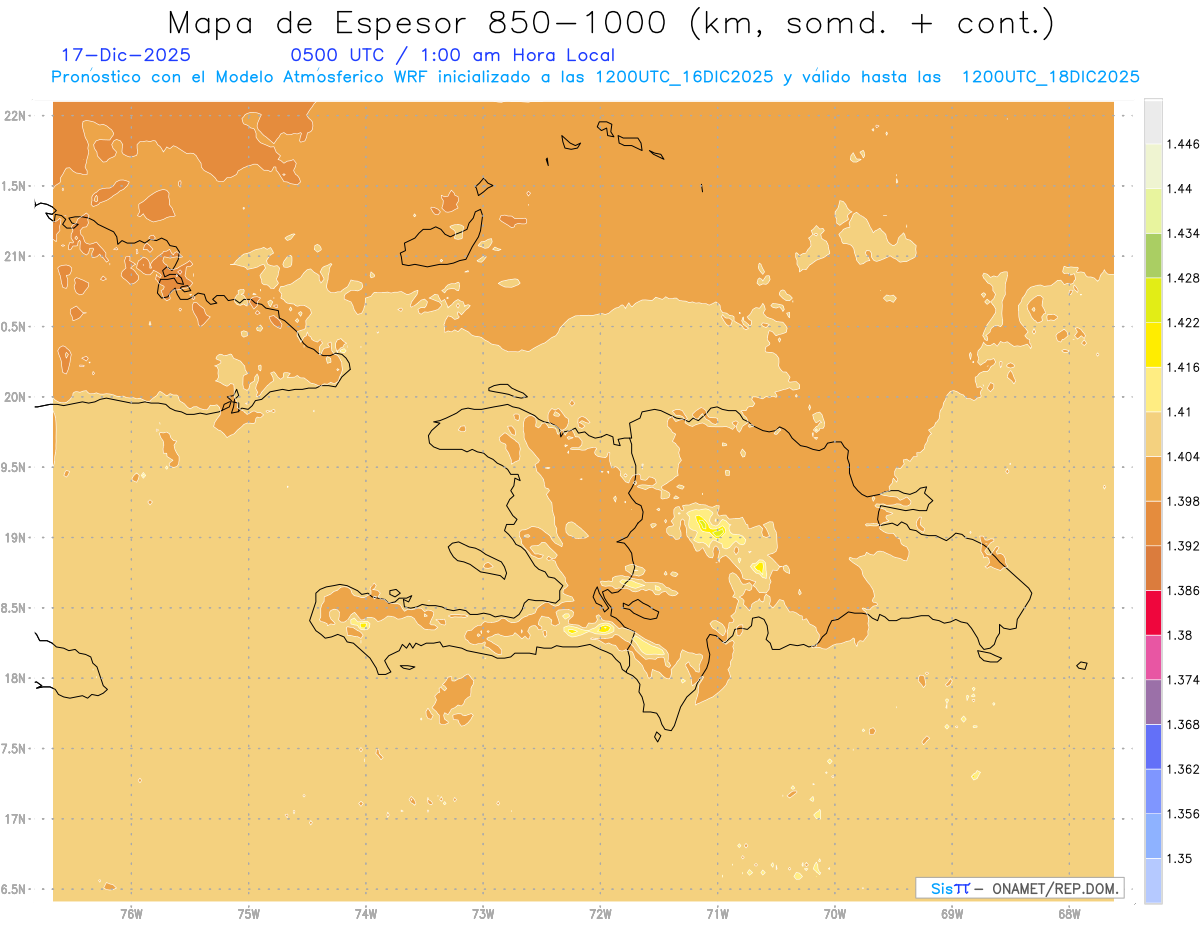The height and width of the screenshot is (927, 1200).
Task: Click the latitude label "20N"
Action: (15, 397)
